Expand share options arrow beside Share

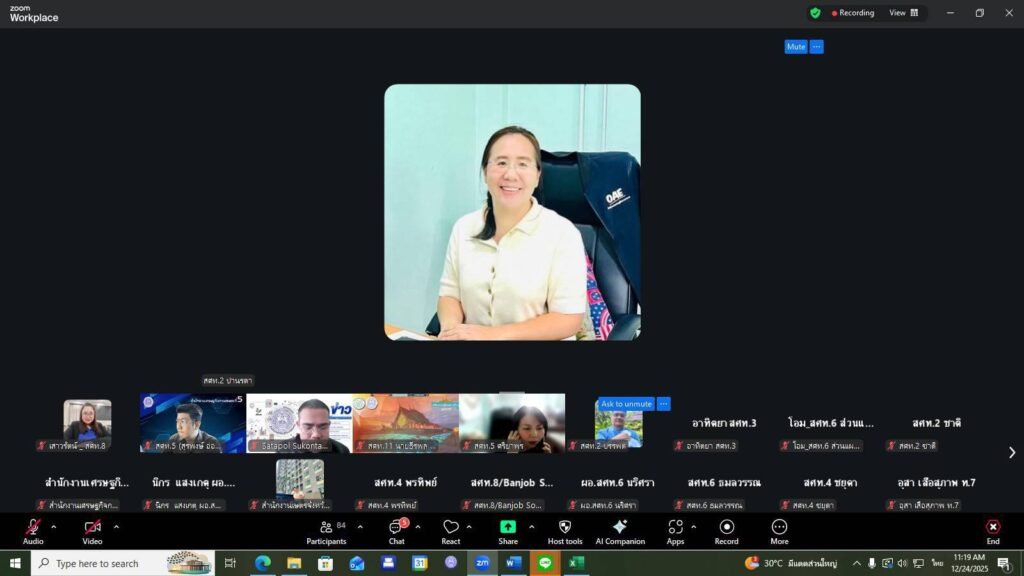point(531,527)
